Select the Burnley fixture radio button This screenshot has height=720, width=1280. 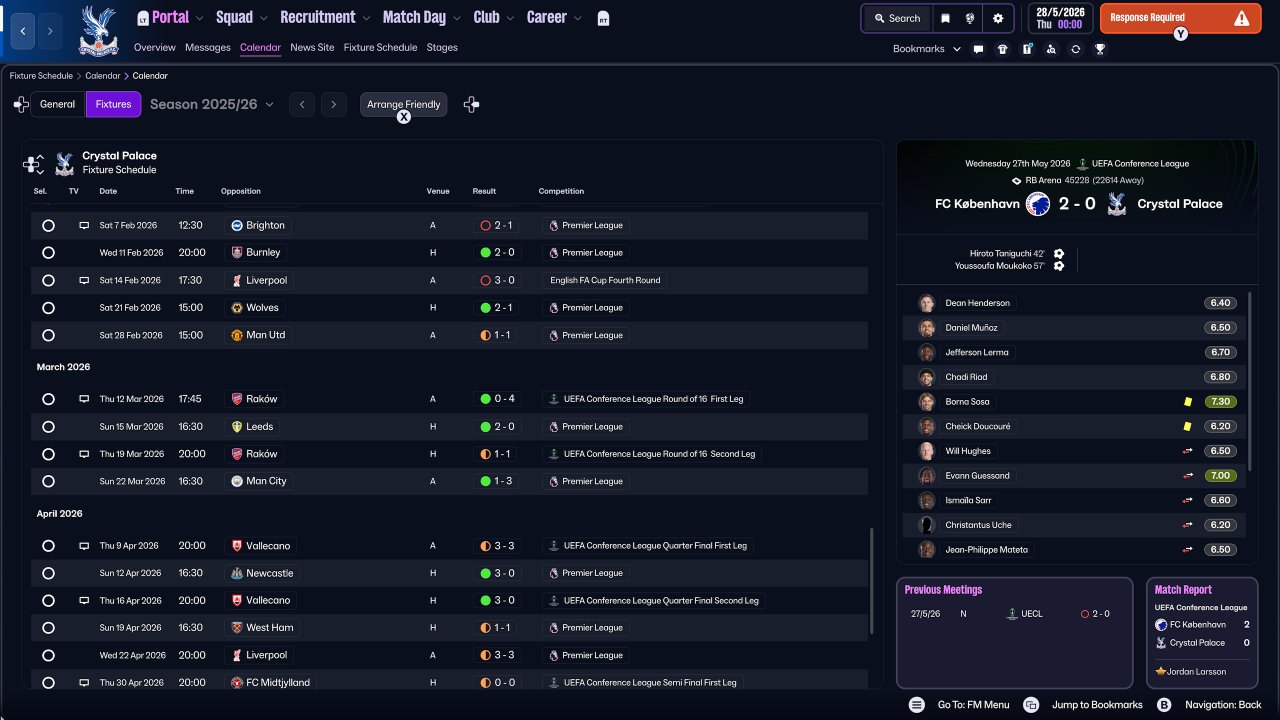(x=48, y=253)
